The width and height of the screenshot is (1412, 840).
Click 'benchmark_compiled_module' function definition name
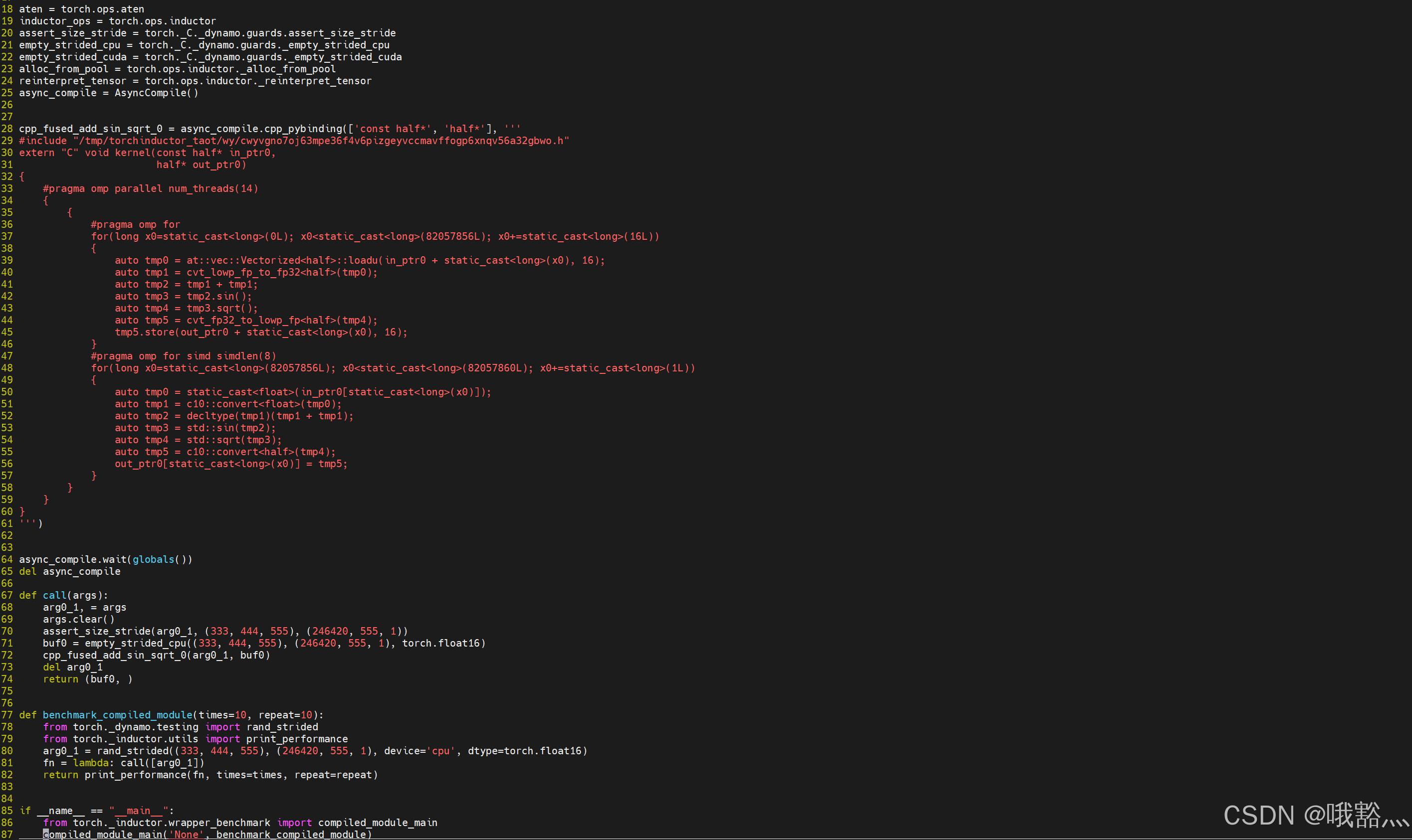click(117, 715)
